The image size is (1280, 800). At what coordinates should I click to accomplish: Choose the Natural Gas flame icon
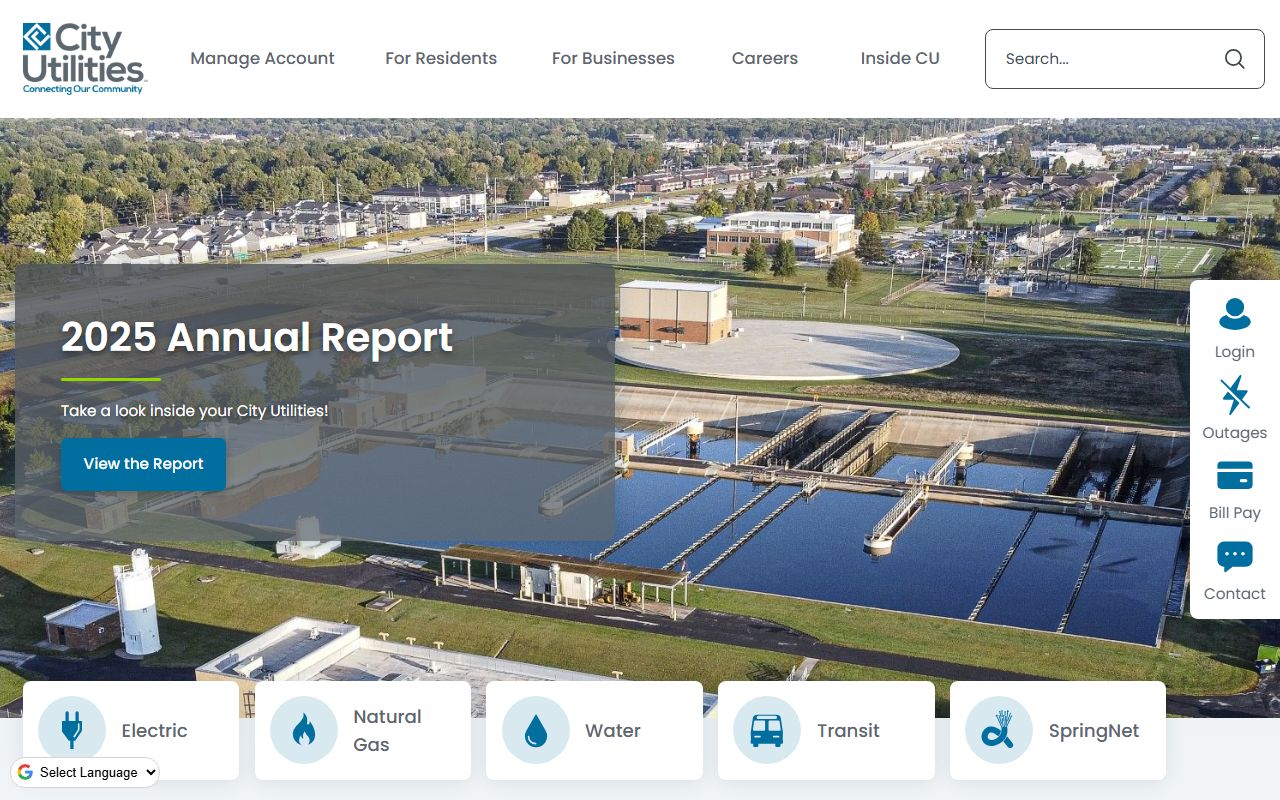[x=303, y=730]
